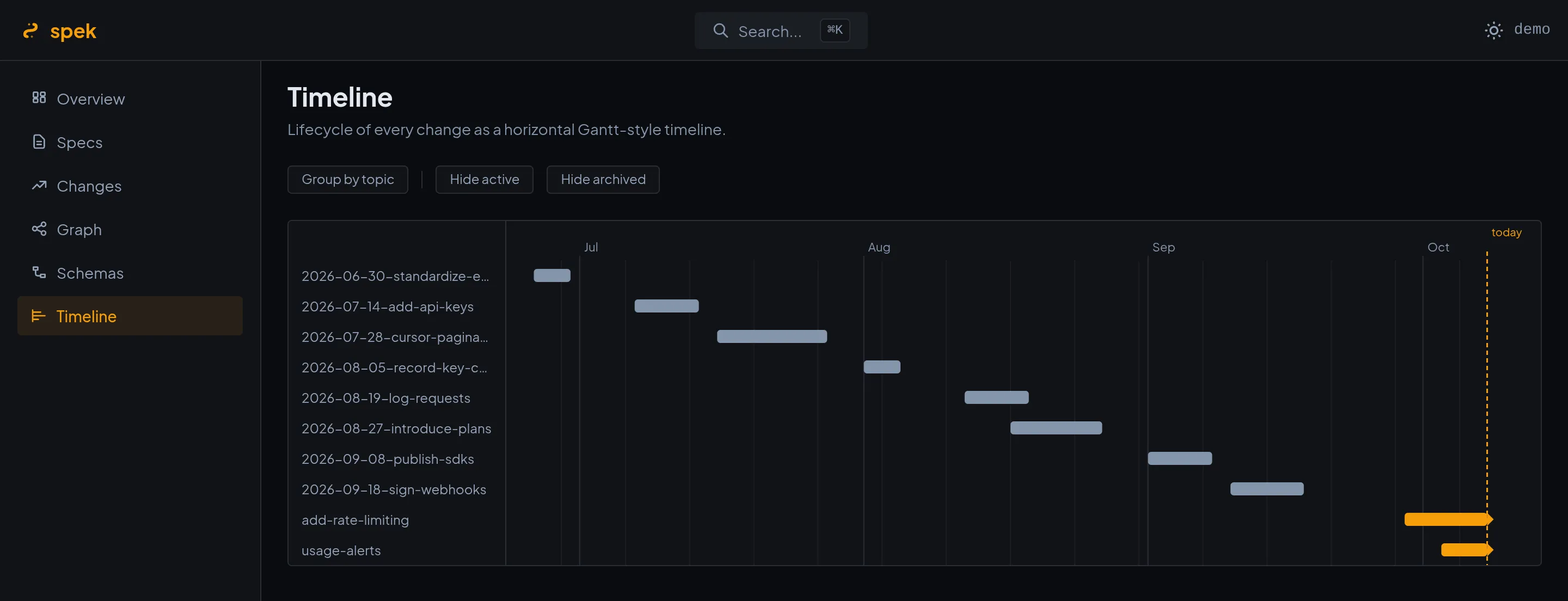Viewport: 1568px width, 601px height.
Task: Click the ⌘K shortcut badge
Action: point(835,30)
